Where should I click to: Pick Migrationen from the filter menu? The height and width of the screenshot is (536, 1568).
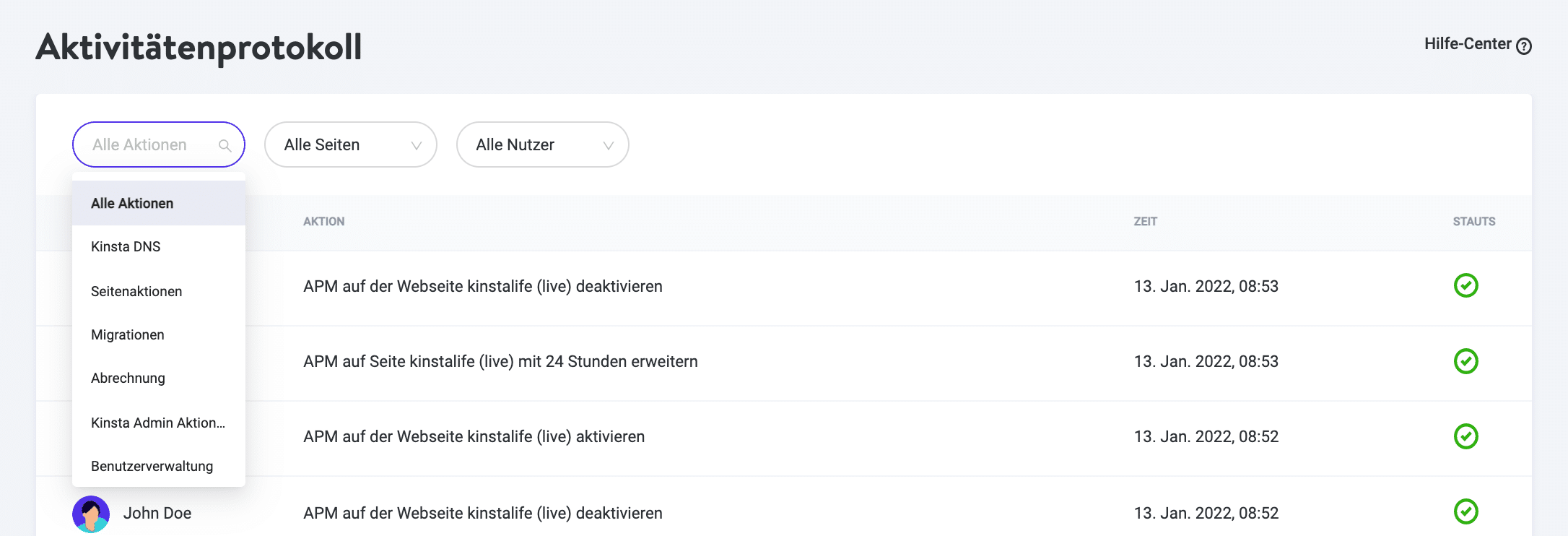(x=128, y=335)
